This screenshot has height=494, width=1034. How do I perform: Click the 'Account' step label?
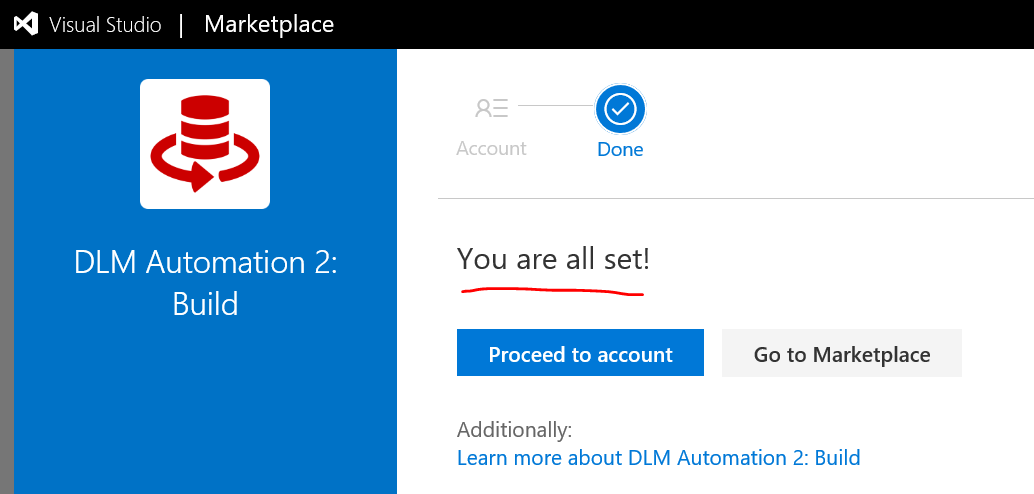pyautogui.click(x=491, y=148)
